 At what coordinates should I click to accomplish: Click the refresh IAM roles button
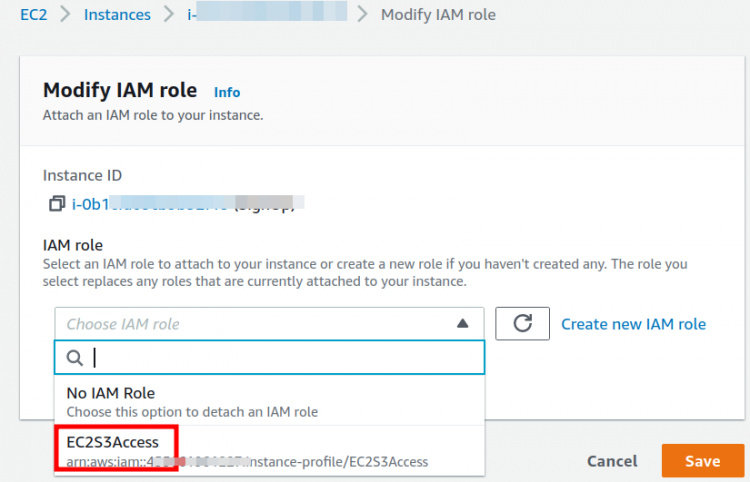522,324
